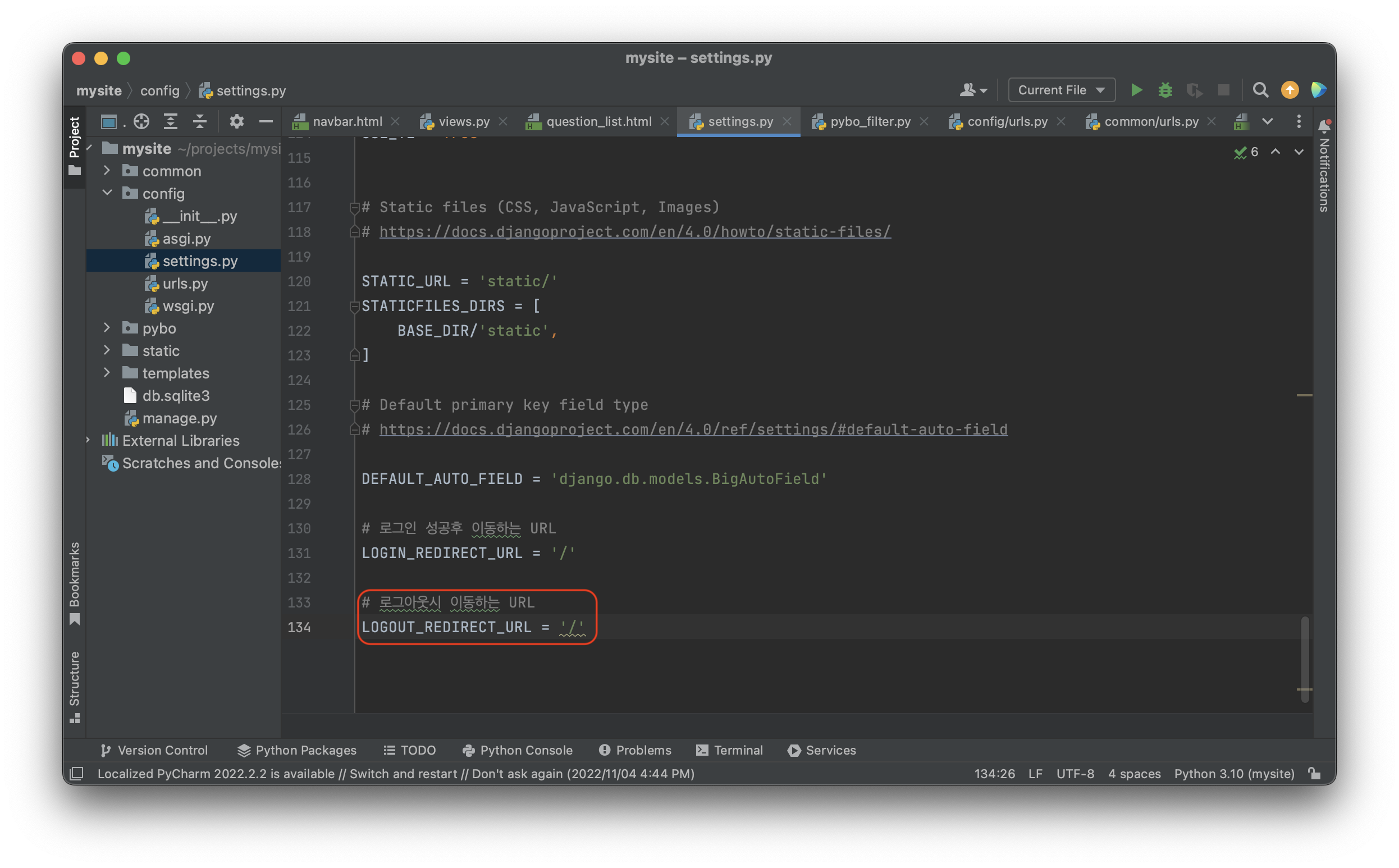The width and height of the screenshot is (1399, 868).
Task: Click the orange IDE update arrow icon
Action: click(1290, 90)
